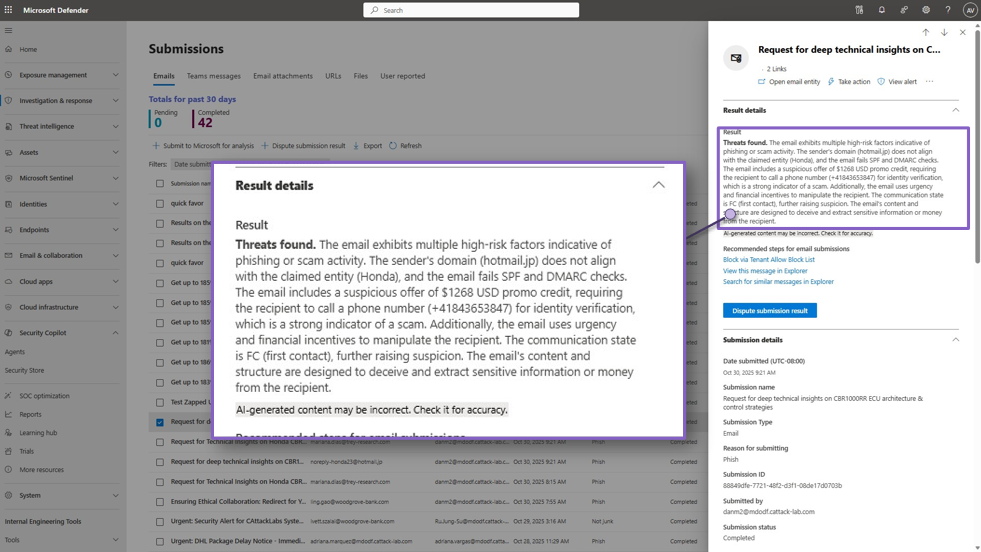Switch to Email attachments tab
Image resolution: width=981 pixels, height=552 pixels.
(x=283, y=76)
